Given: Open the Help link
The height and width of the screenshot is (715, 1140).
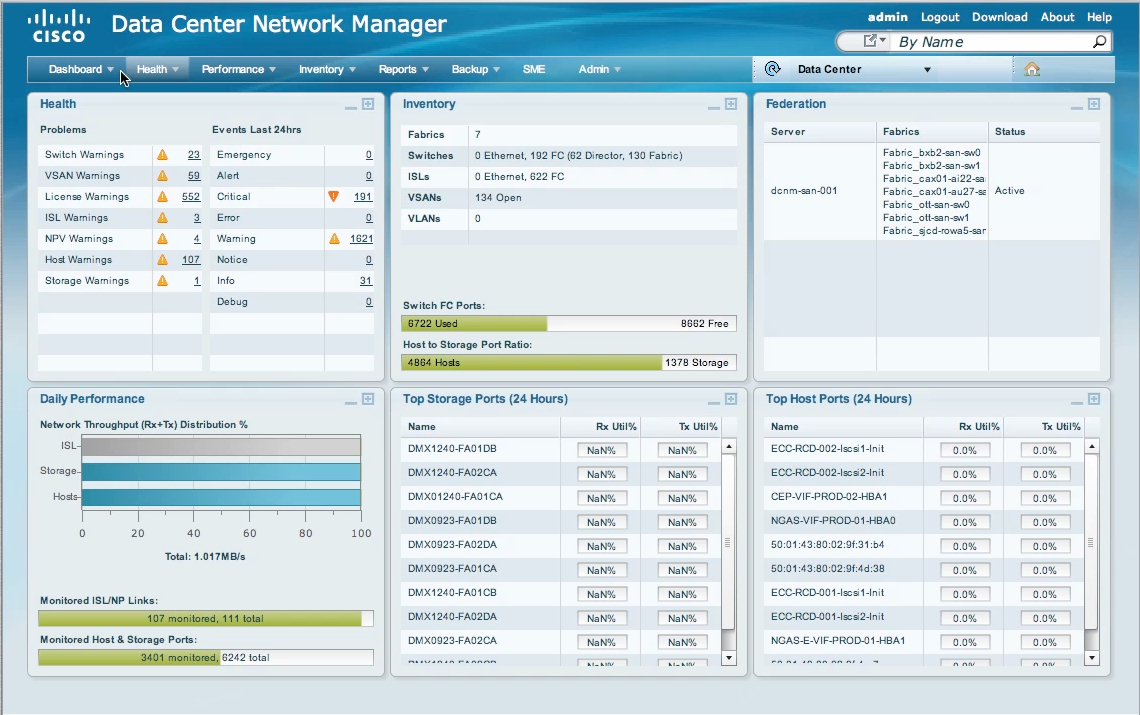Looking at the screenshot, I should tap(1099, 17).
